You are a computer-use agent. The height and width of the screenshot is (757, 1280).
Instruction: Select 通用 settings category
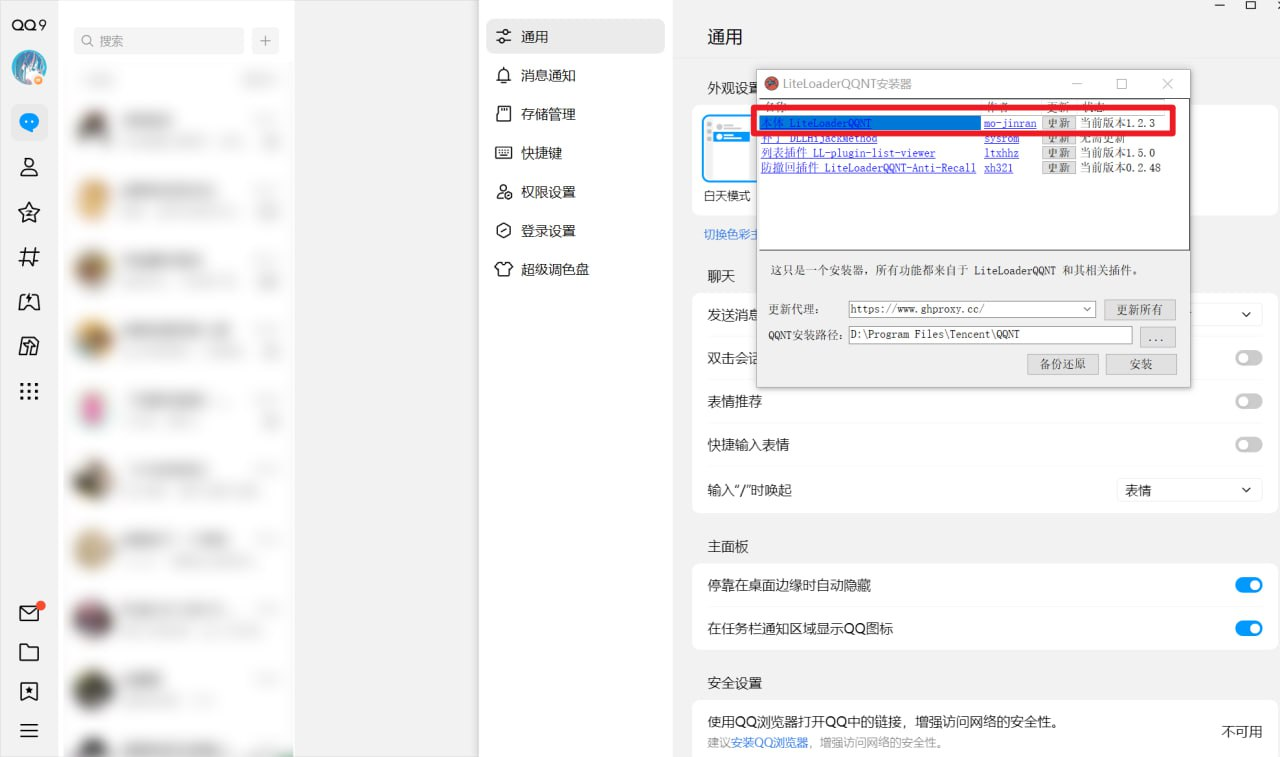pos(575,37)
